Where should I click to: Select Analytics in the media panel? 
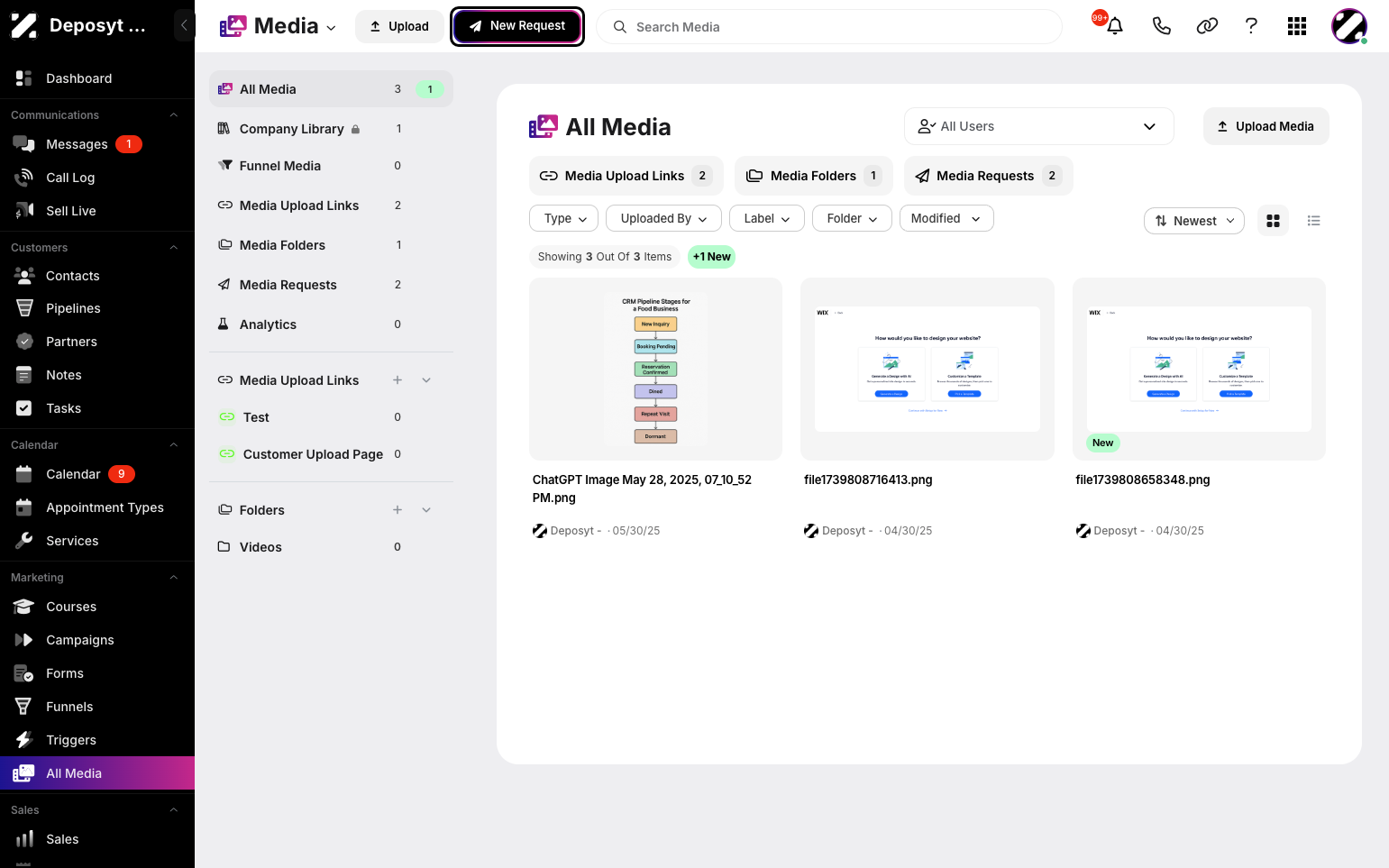point(331,324)
